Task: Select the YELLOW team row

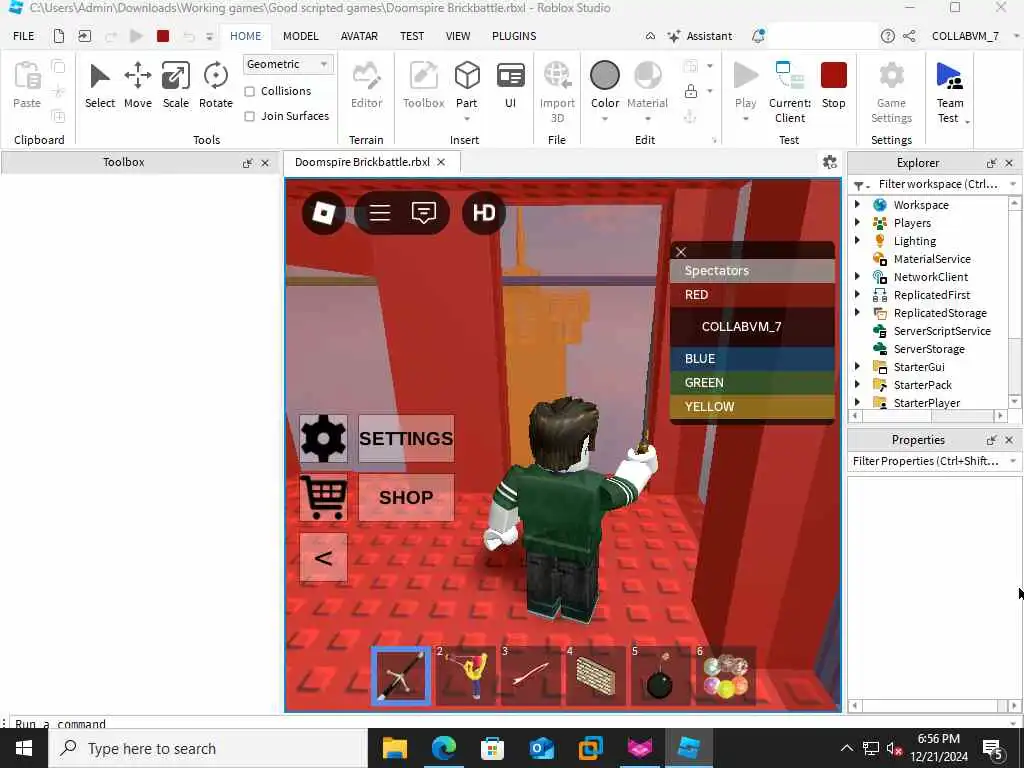Action: tap(752, 406)
